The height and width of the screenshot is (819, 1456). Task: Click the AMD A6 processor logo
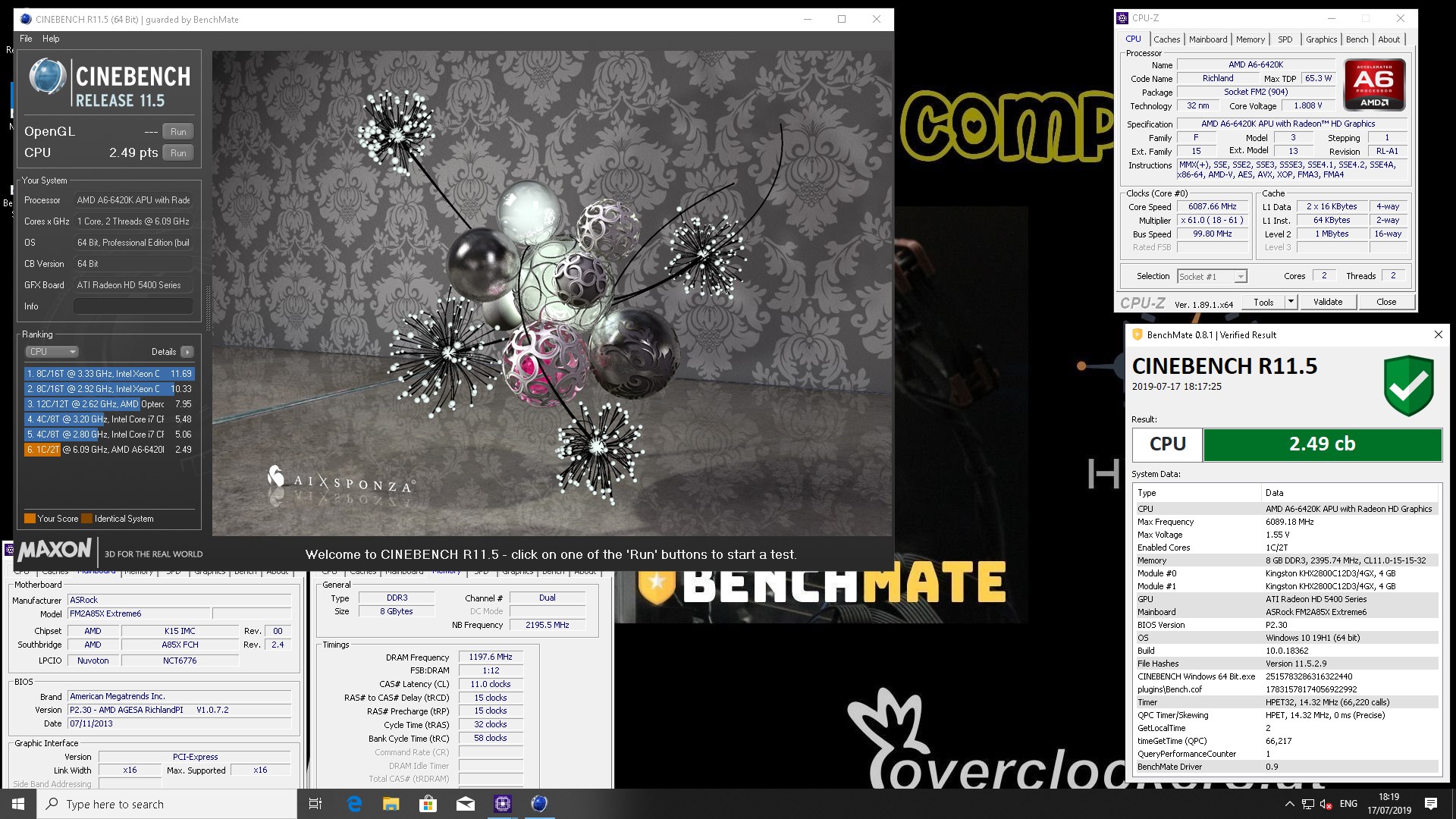[x=1375, y=86]
